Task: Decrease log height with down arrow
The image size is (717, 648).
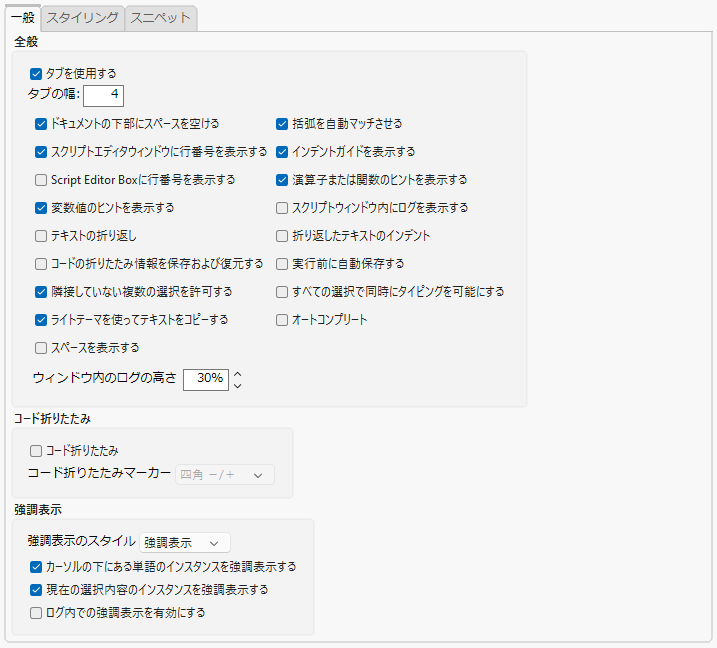Action: 237,386
